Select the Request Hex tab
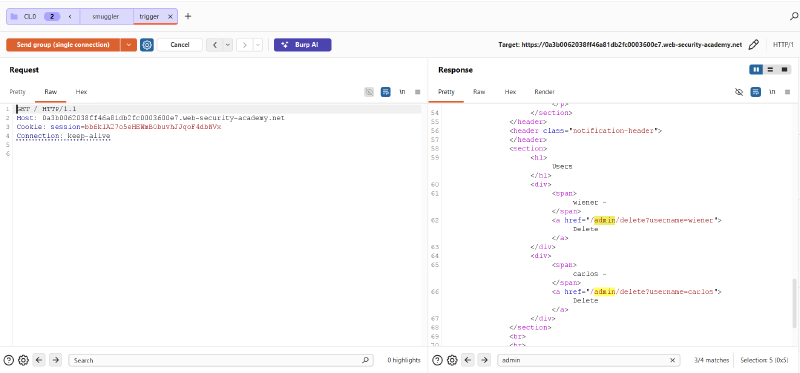This screenshot has width=800, height=373. [x=82, y=92]
